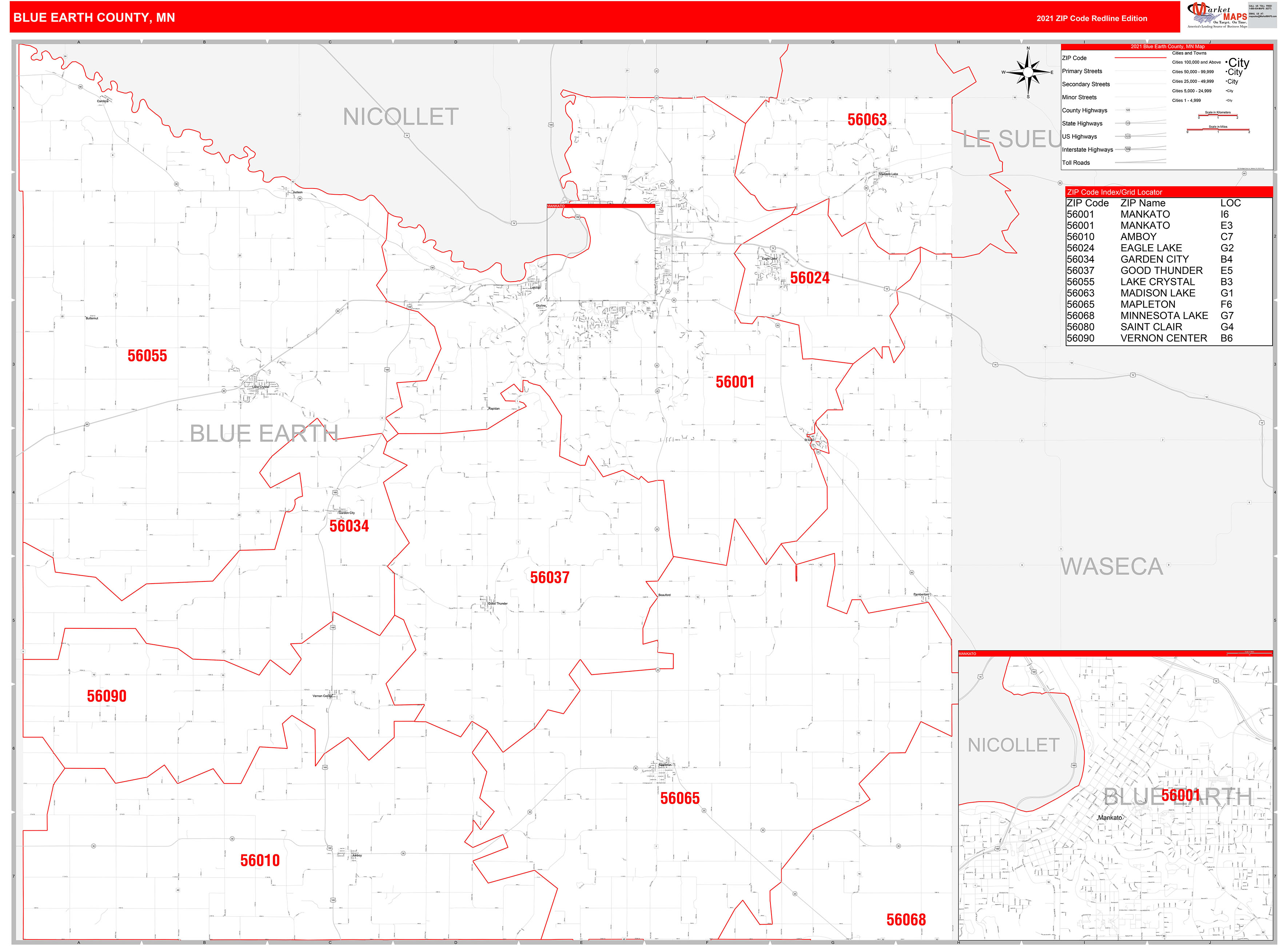Click the mapsales@MarketMAPS.com email link
The height and width of the screenshot is (946, 1288).
click(x=1263, y=16)
